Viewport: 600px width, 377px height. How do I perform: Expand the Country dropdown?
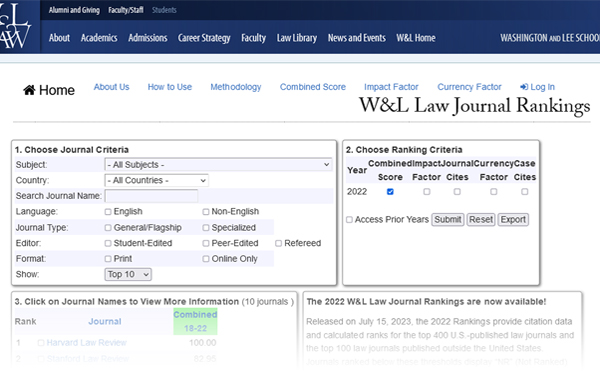(x=157, y=180)
